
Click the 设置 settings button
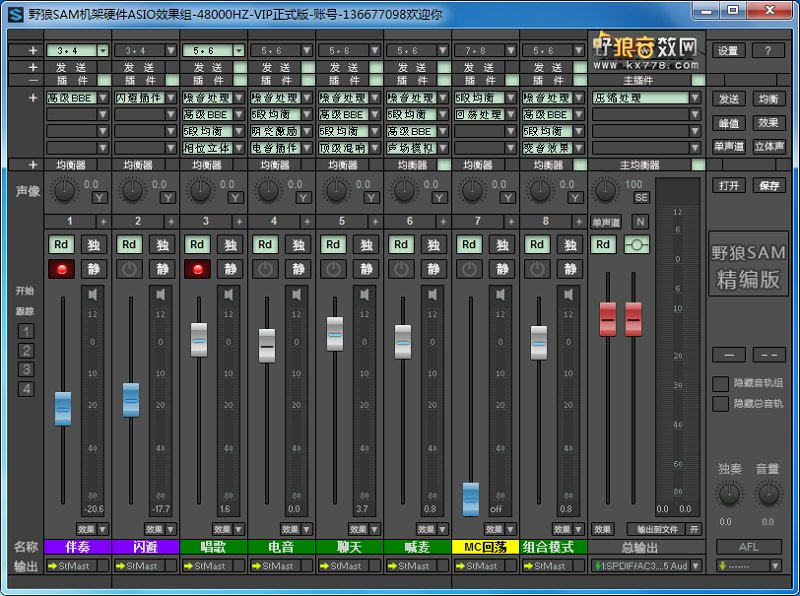(727, 51)
